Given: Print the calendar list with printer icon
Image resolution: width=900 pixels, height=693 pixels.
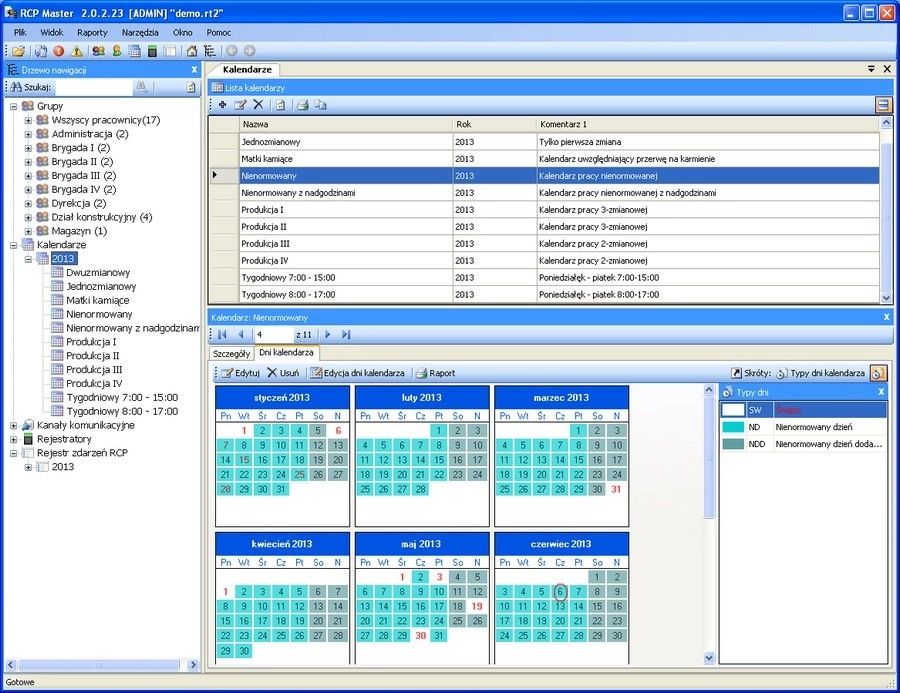Looking at the screenshot, I should (x=302, y=104).
